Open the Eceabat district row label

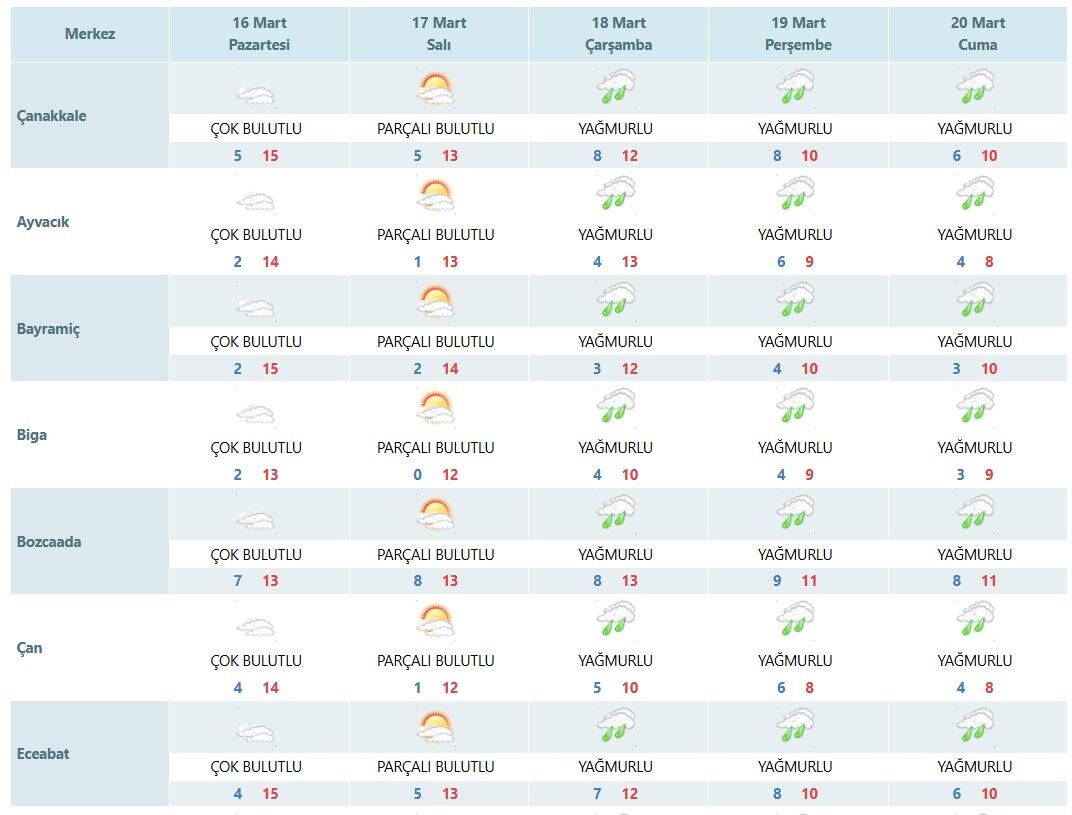44,754
